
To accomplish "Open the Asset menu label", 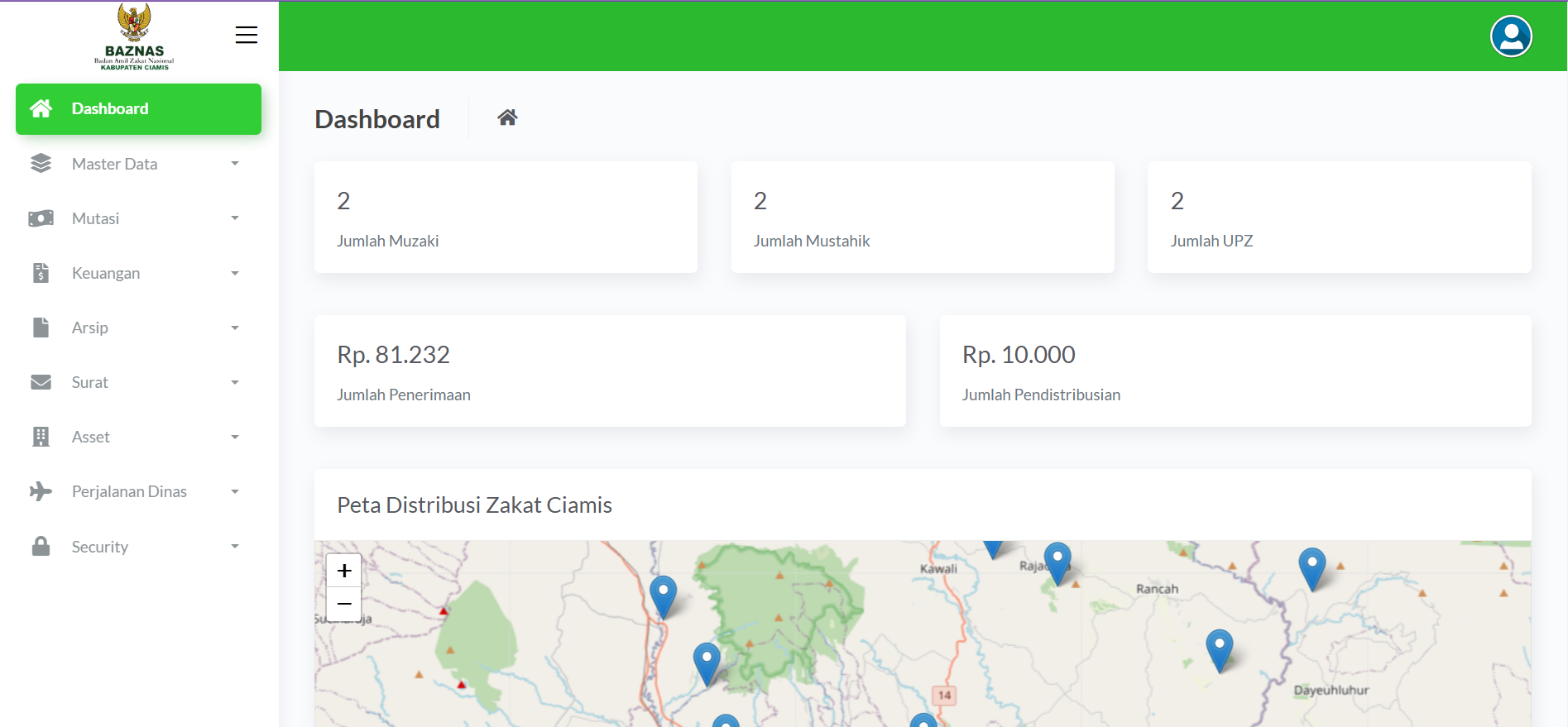I will coord(90,437).
